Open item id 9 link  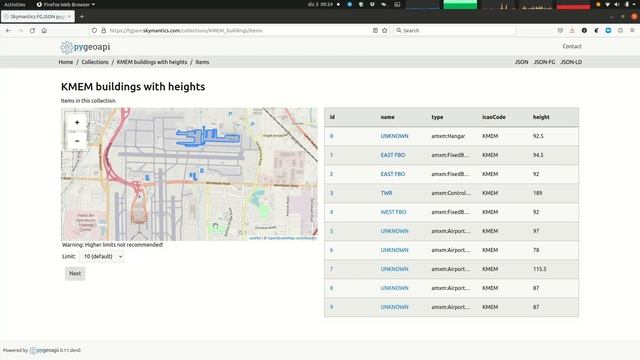[x=331, y=307]
